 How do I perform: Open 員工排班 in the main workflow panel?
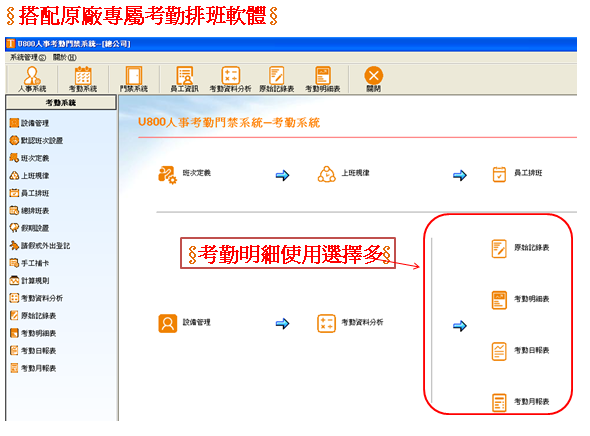tap(517, 174)
